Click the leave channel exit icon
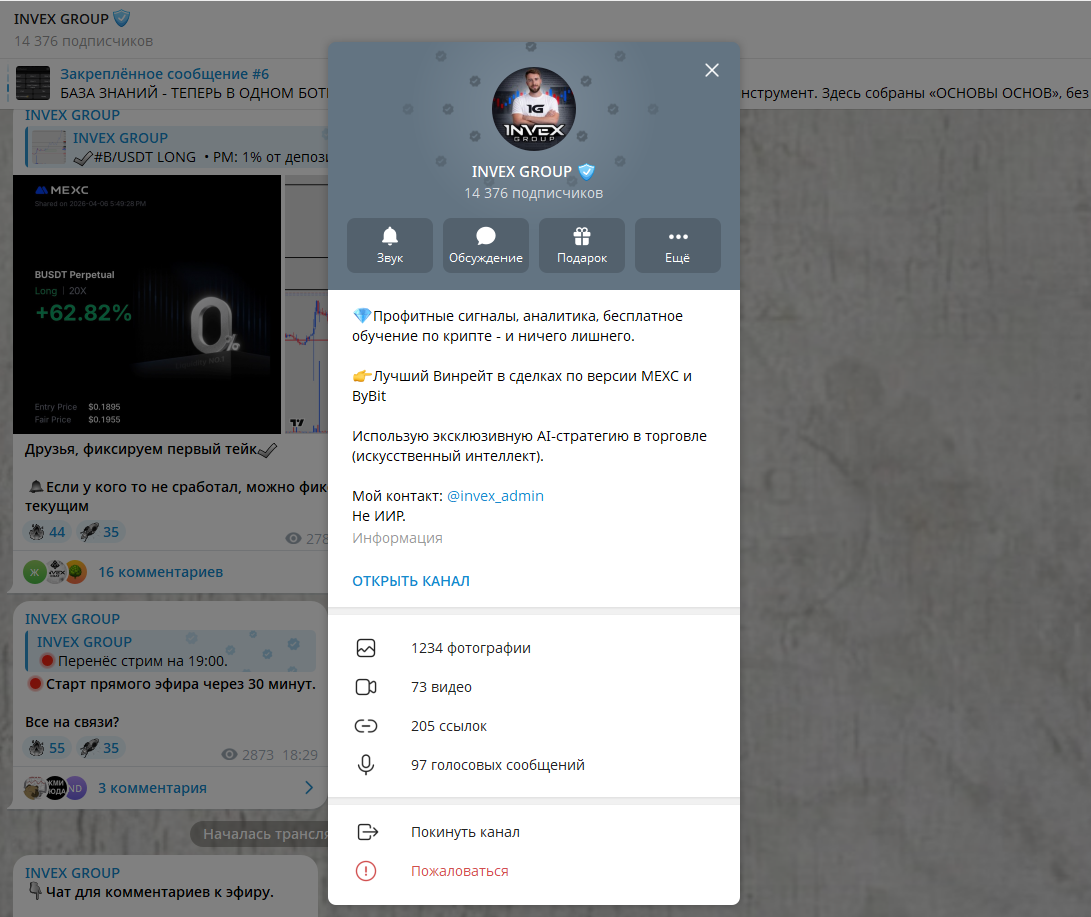 [x=367, y=832]
